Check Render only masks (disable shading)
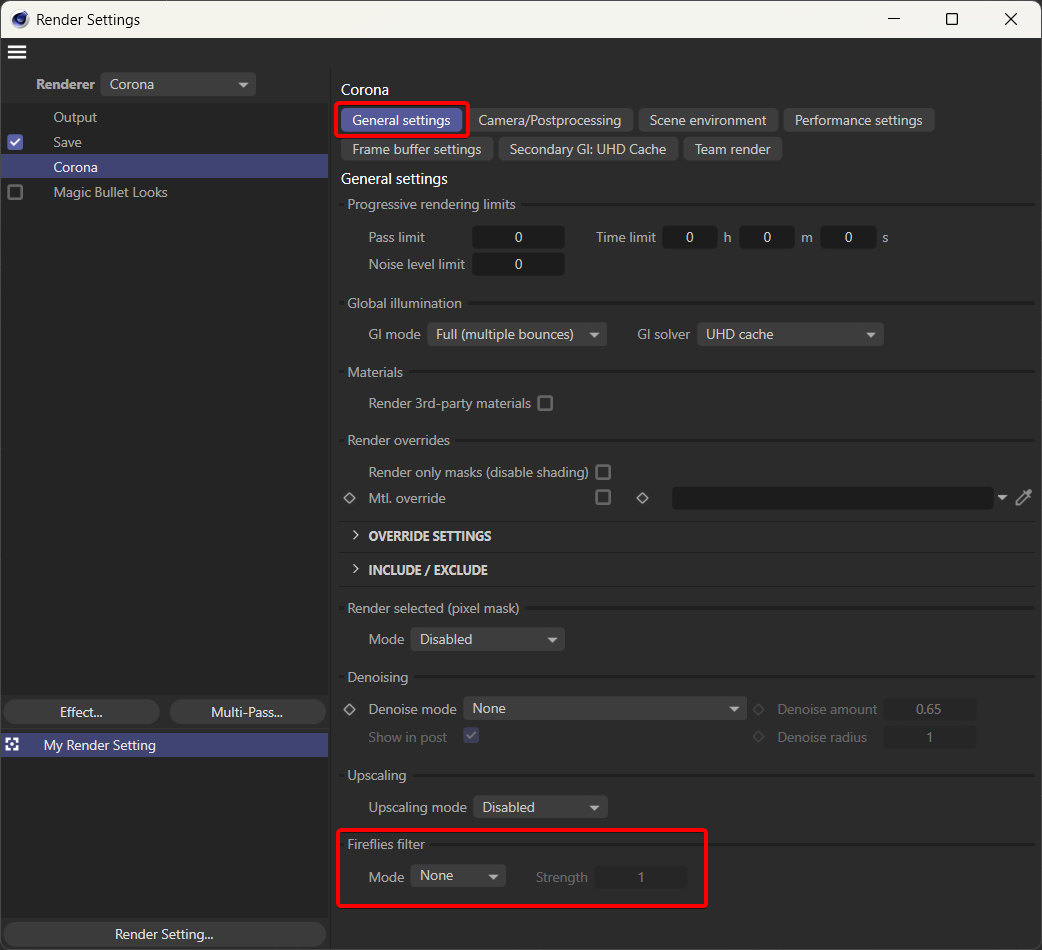 tap(603, 472)
